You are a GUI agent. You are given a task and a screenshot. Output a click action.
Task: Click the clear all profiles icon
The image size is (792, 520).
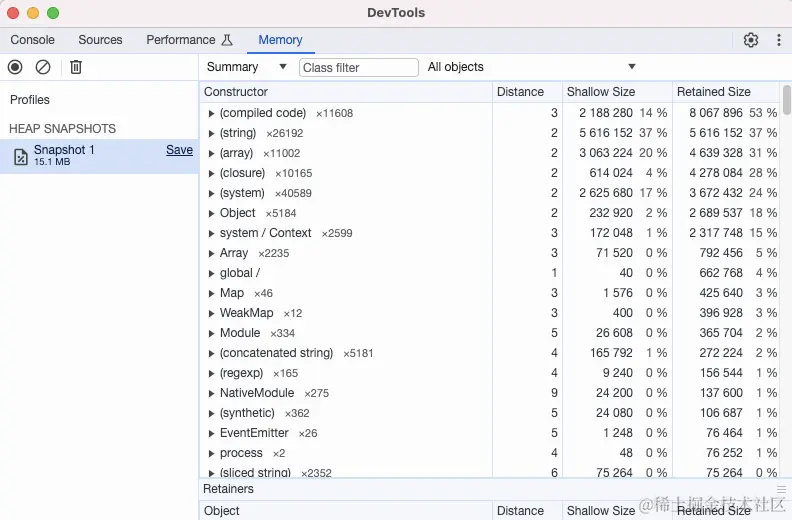coord(43,67)
